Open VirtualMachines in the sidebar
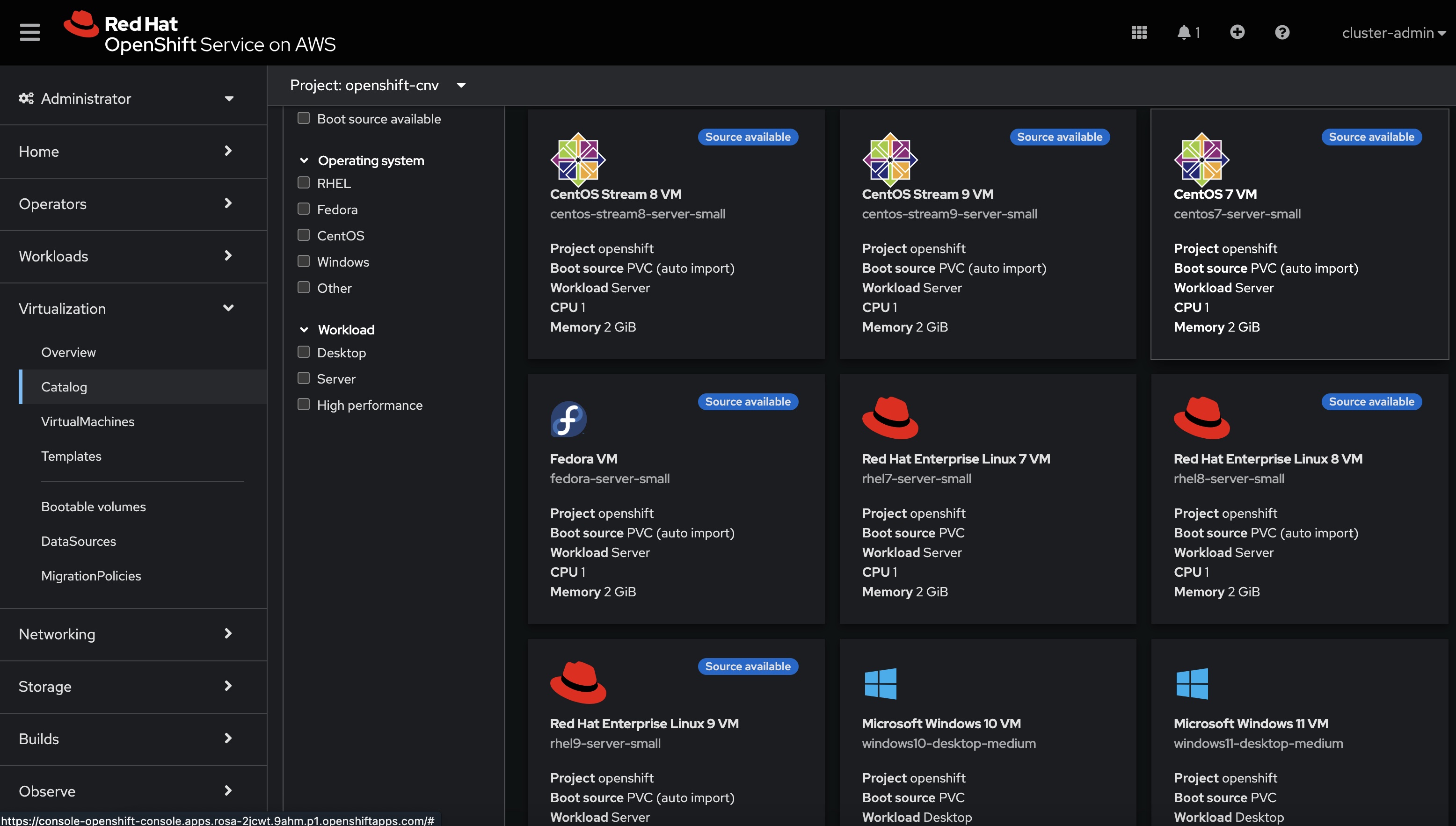The width and height of the screenshot is (1456, 826). click(88, 421)
